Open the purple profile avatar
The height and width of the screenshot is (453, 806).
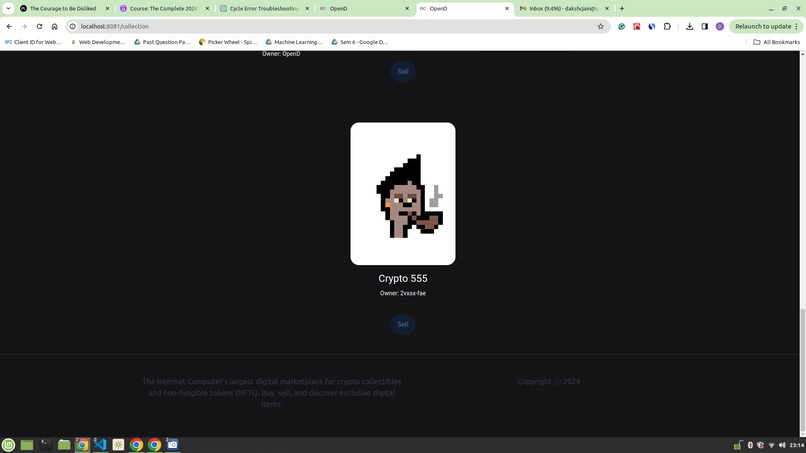720,26
